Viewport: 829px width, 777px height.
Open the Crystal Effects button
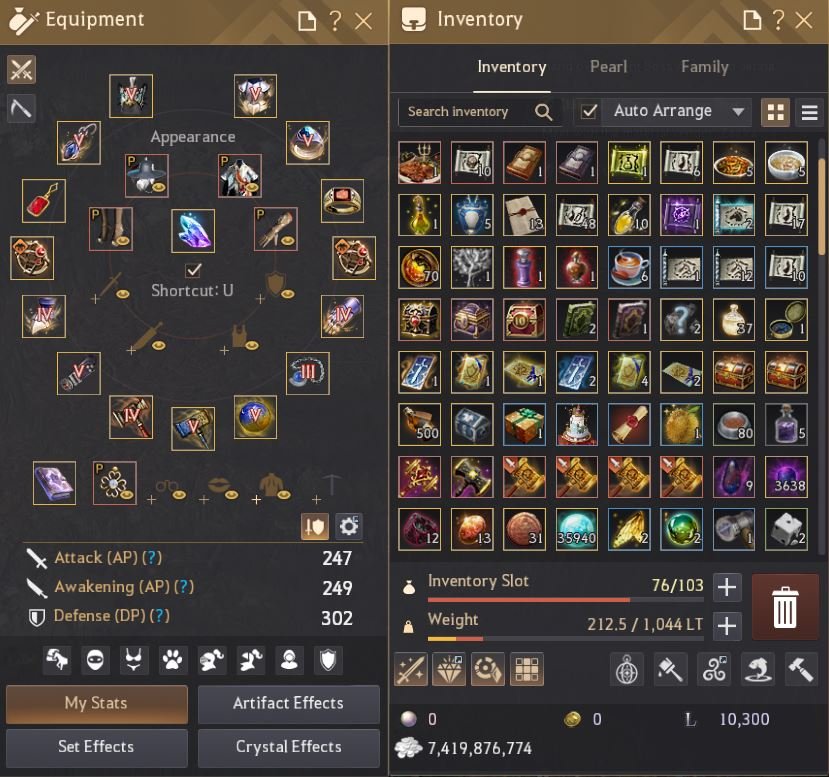tap(289, 747)
